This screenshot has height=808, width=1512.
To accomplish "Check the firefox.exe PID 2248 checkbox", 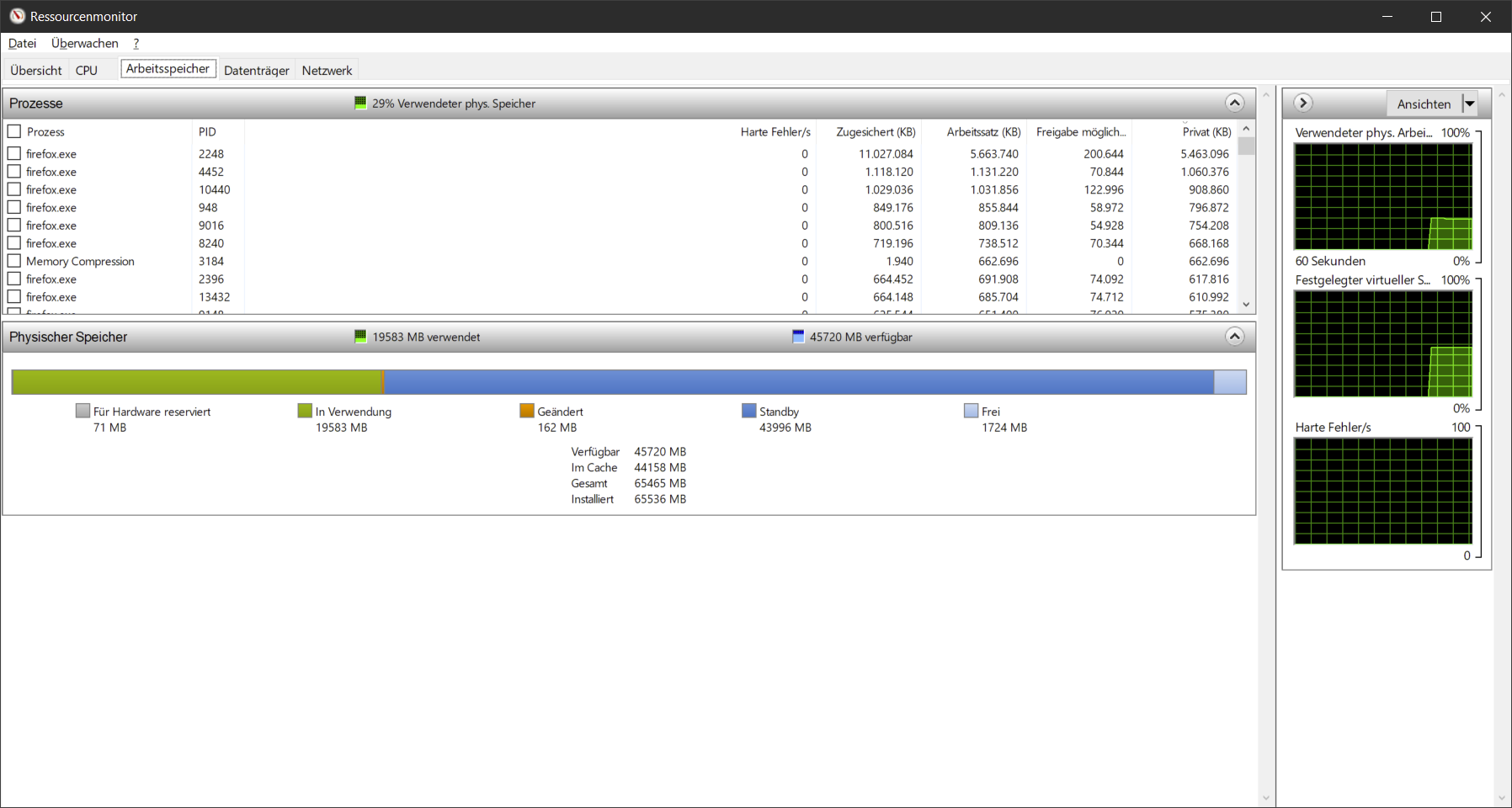I will (14, 153).
